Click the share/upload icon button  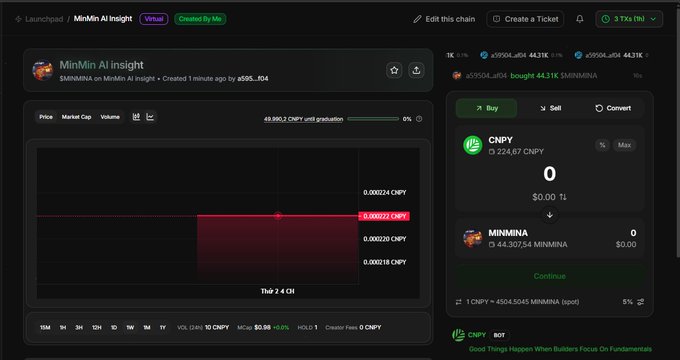click(x=416, y=70)
